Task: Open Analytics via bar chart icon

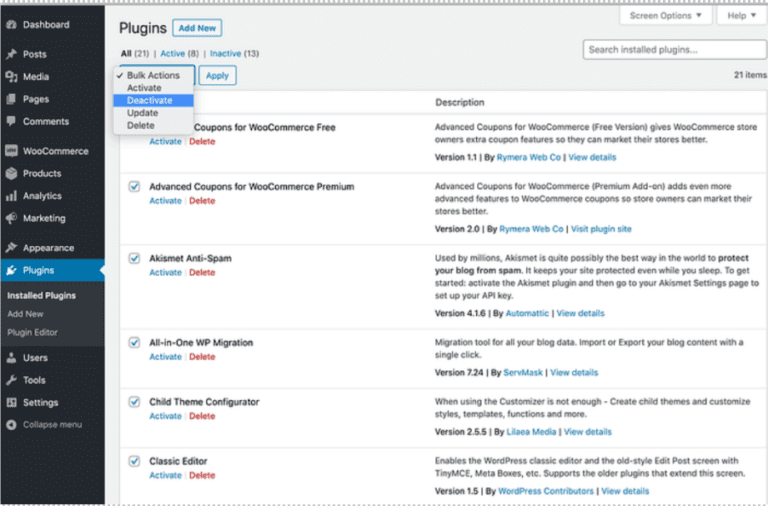Action: [11, 196]
